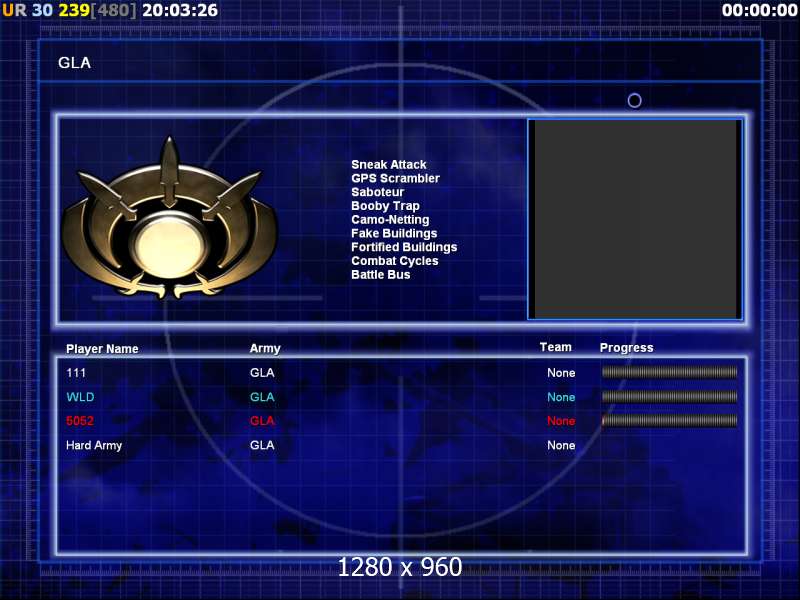This screenshot has width=800, height=600.
Task: Click the progress bar for player 5052
Action: (669, 420)
